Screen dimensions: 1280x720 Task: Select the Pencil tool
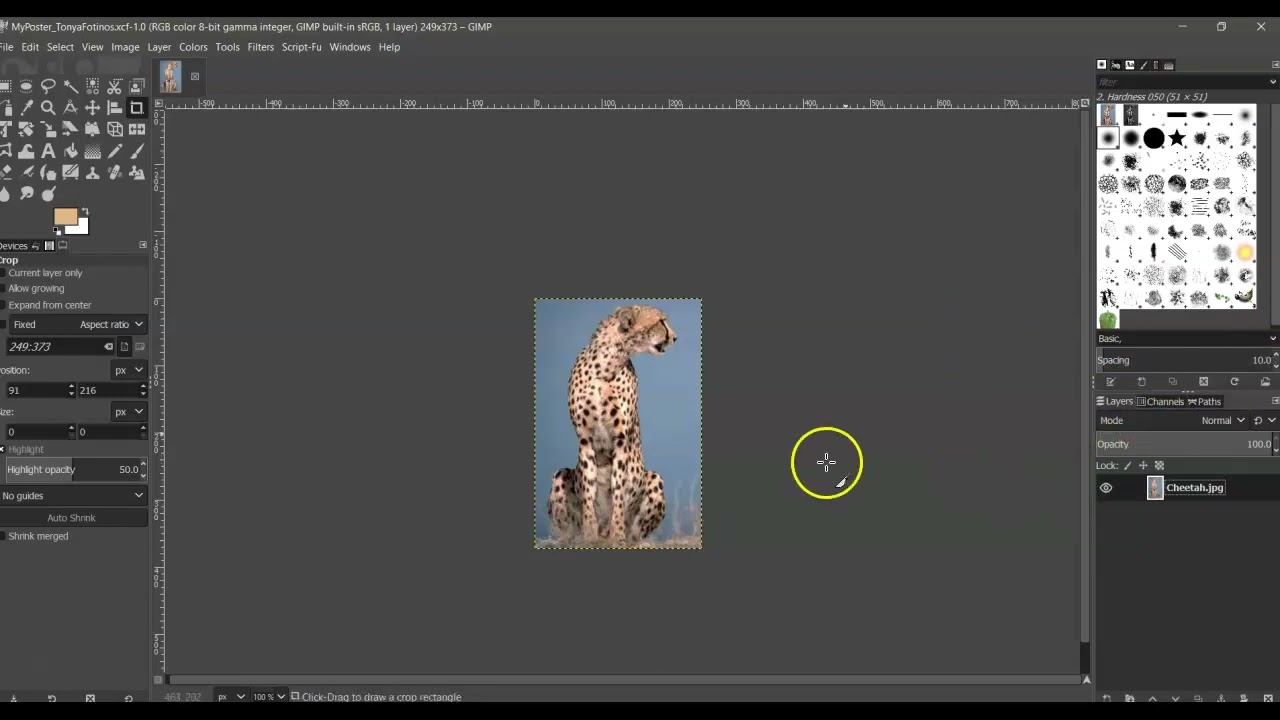click(115, 151)
